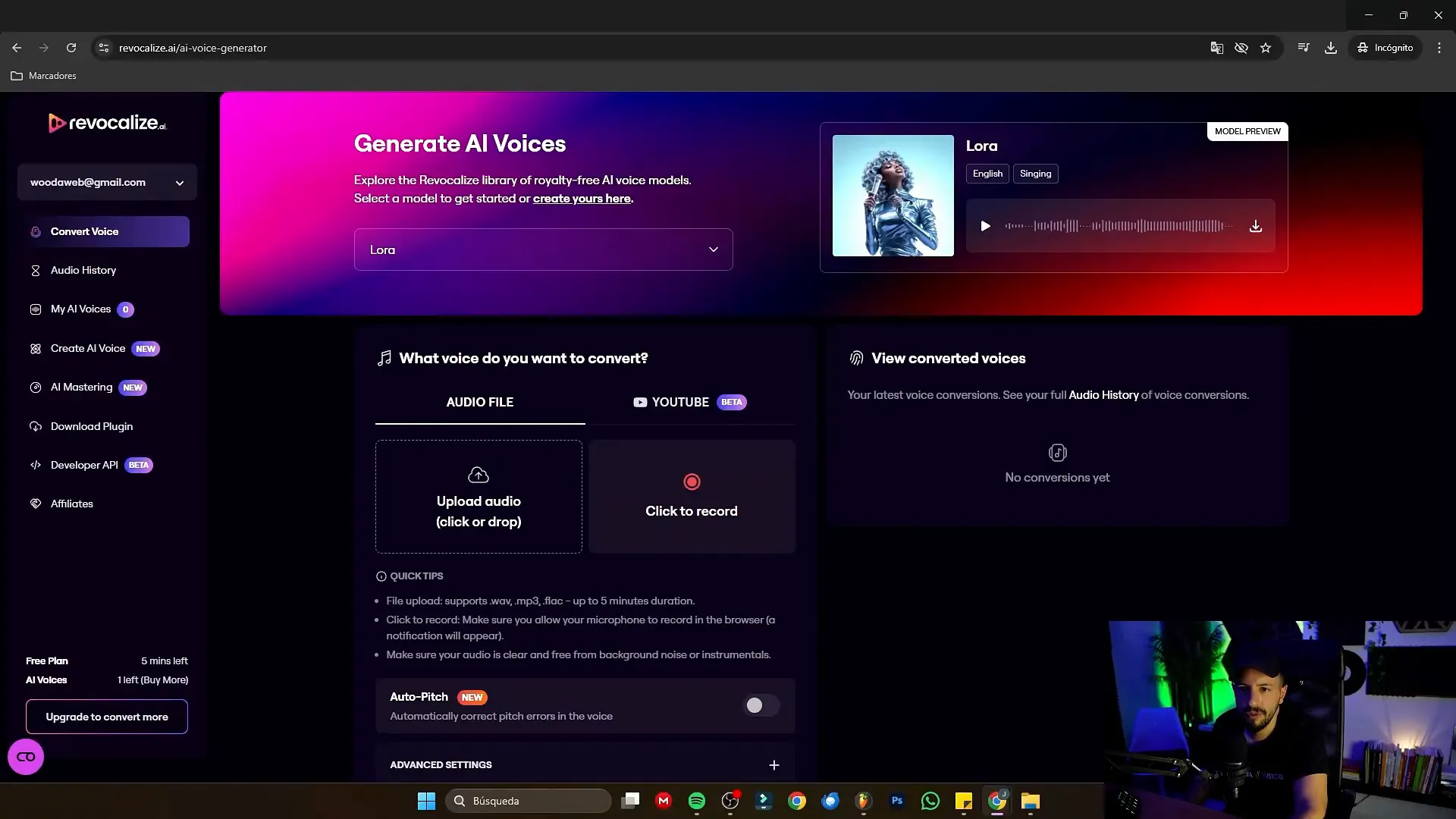Click the revocalize.ai logo
The height and width of the screenshot is (819, 1456).
point(107,123)
